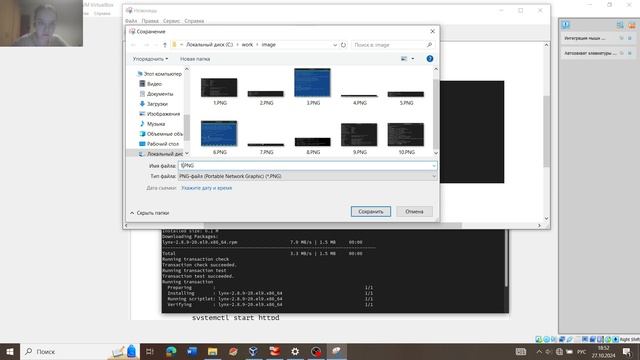Open File Explorer from taskbar
Screen dimensions: 640x360
pos(212,351)
